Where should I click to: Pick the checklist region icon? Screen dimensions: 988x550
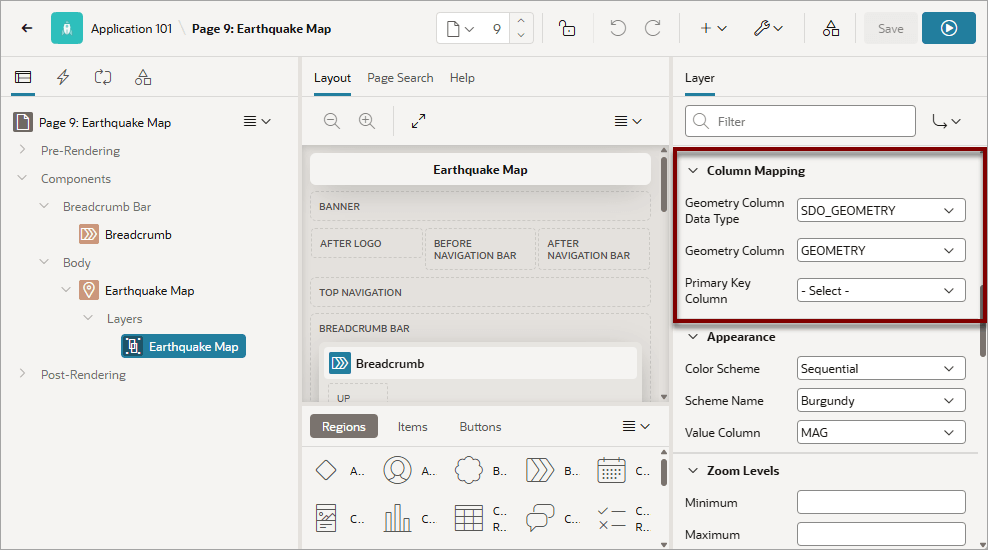[611, 518]
